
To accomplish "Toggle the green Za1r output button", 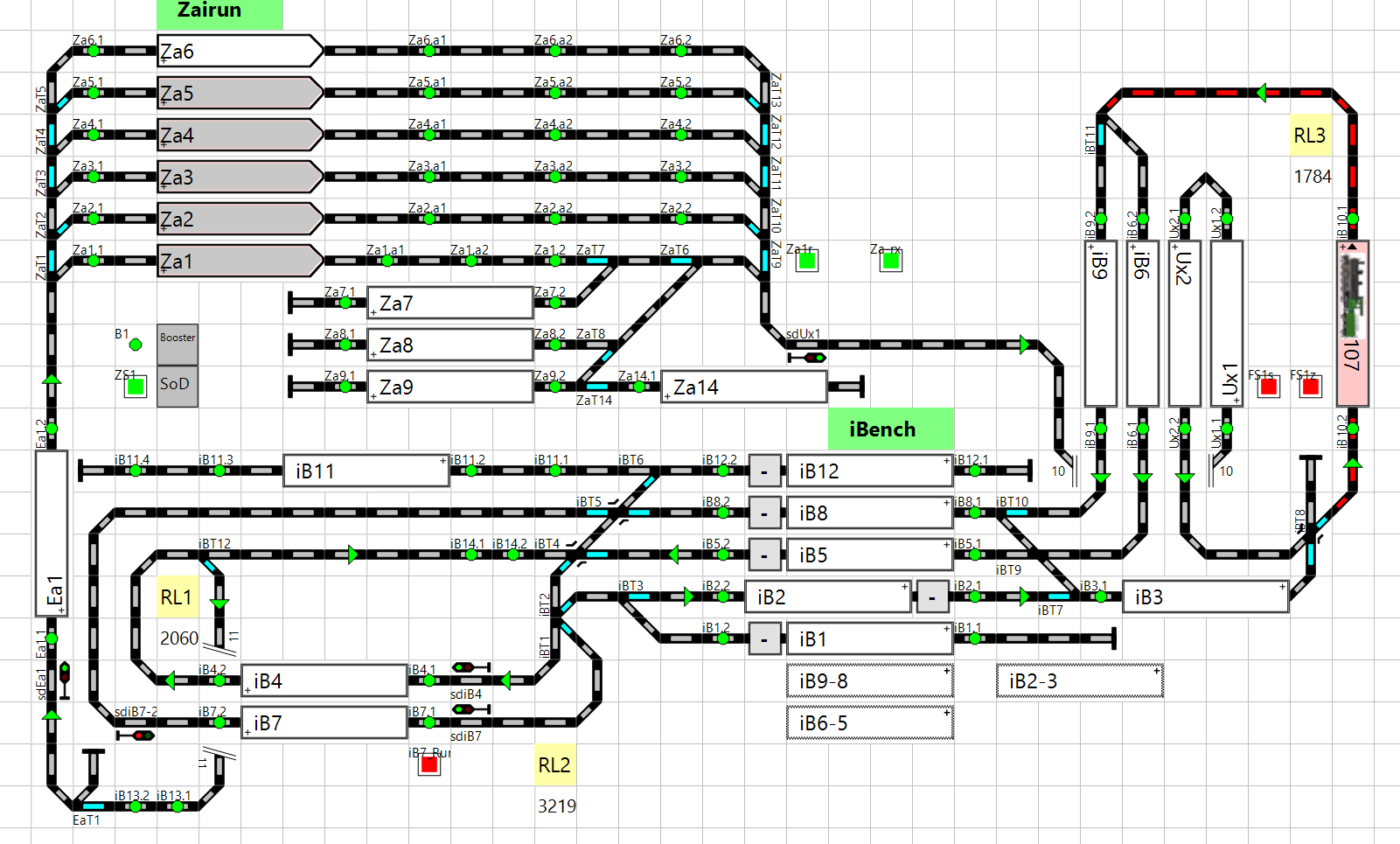I will [806, 261].
